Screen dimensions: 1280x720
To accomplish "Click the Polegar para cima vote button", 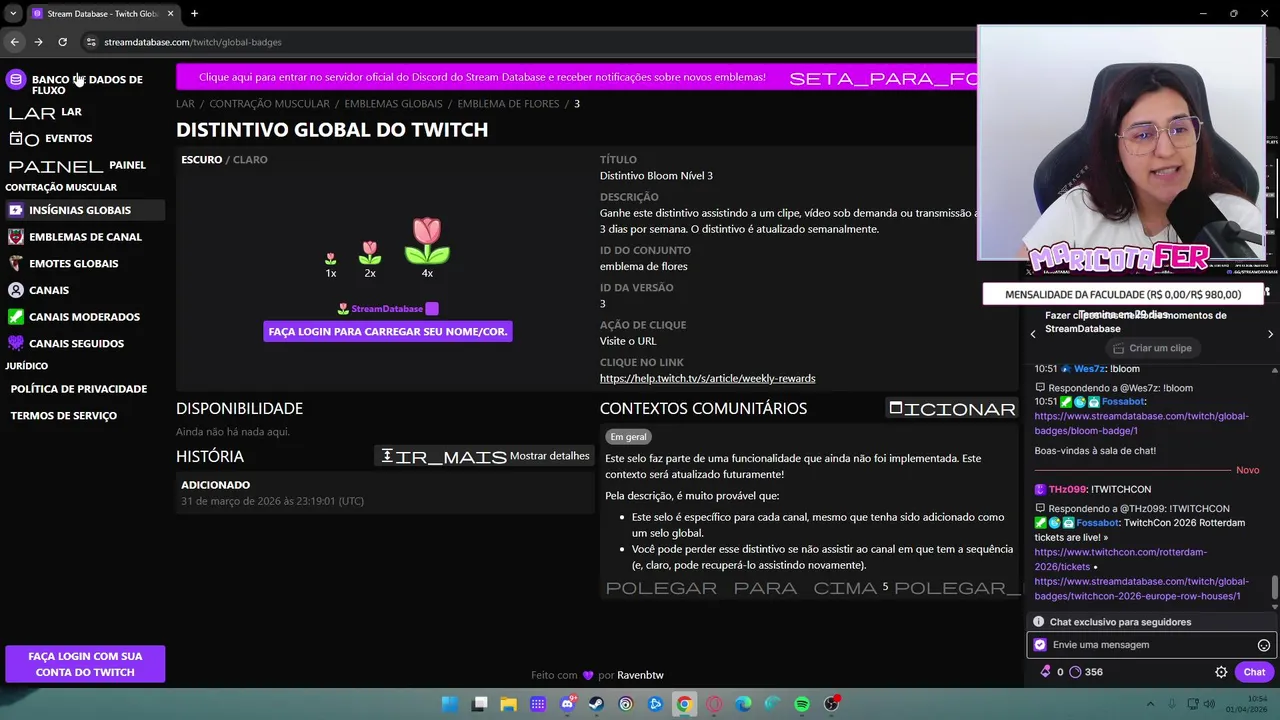I will (741, 587).
